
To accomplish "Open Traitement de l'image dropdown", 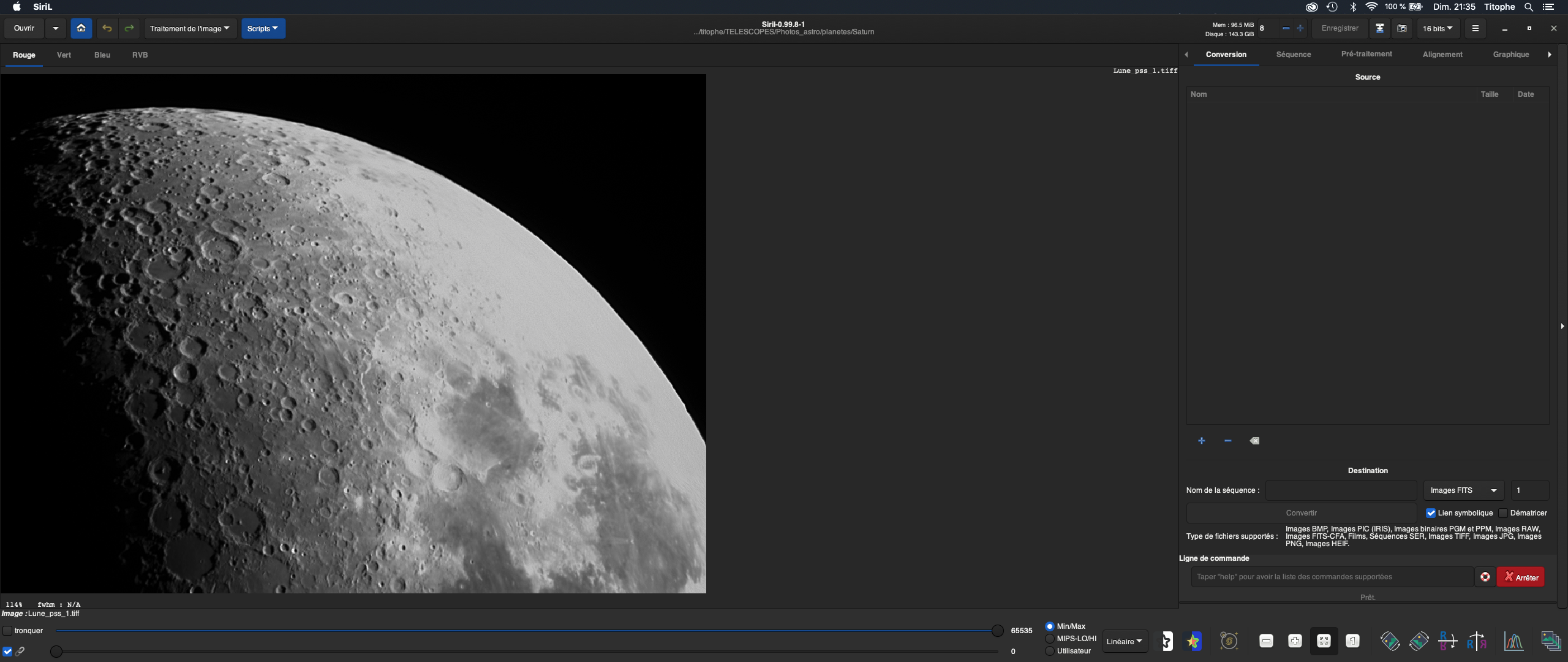I will (189, 28).
